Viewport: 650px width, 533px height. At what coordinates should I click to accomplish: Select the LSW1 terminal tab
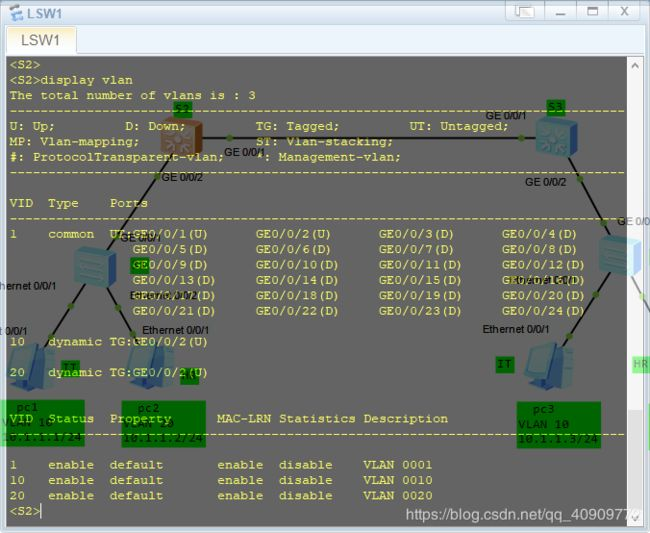pos(41,40)
